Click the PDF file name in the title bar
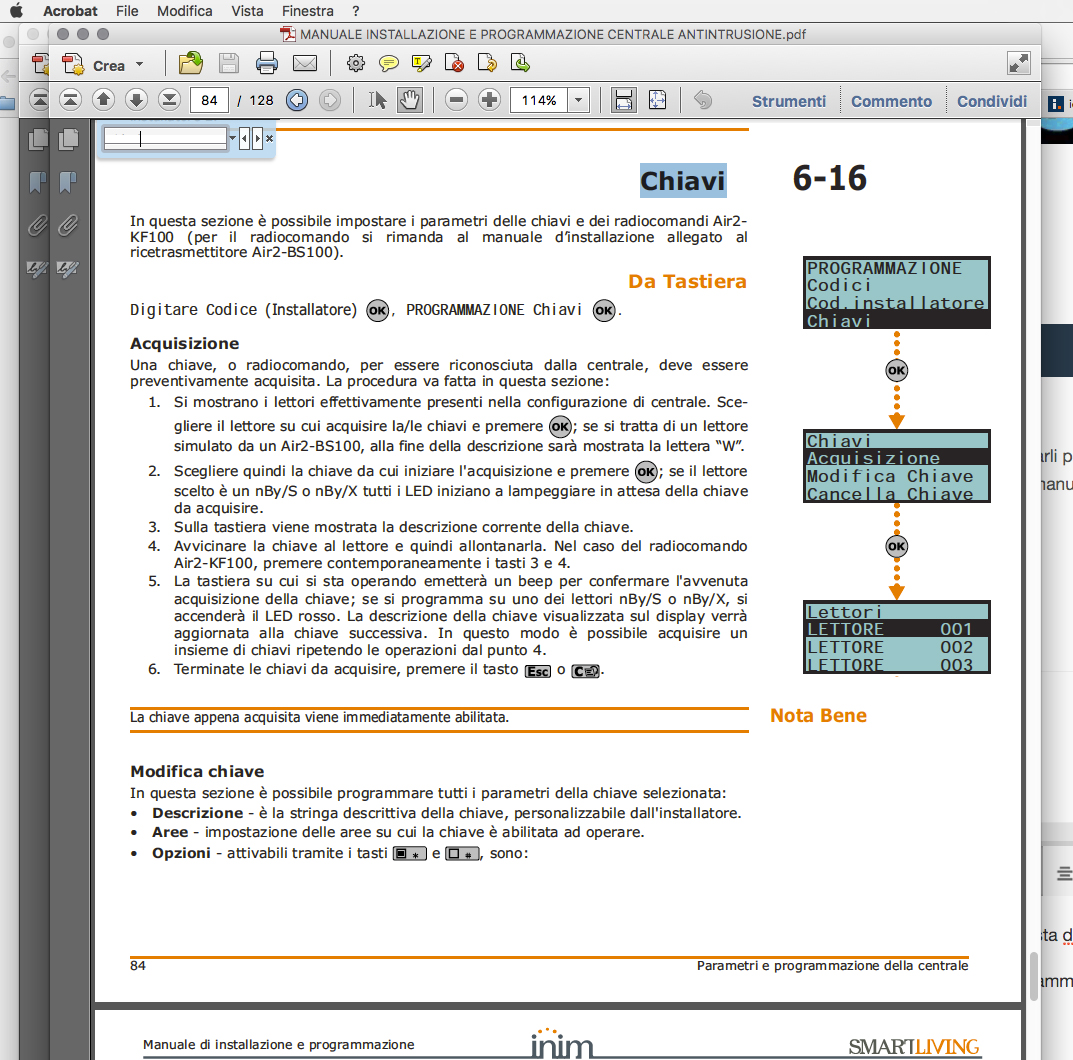The image size is (1073, 1060). click(x=553, y=34)
